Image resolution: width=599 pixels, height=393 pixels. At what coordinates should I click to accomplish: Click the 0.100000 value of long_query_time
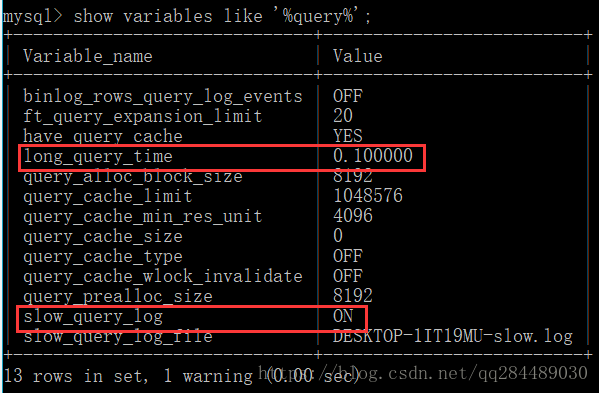373,156
